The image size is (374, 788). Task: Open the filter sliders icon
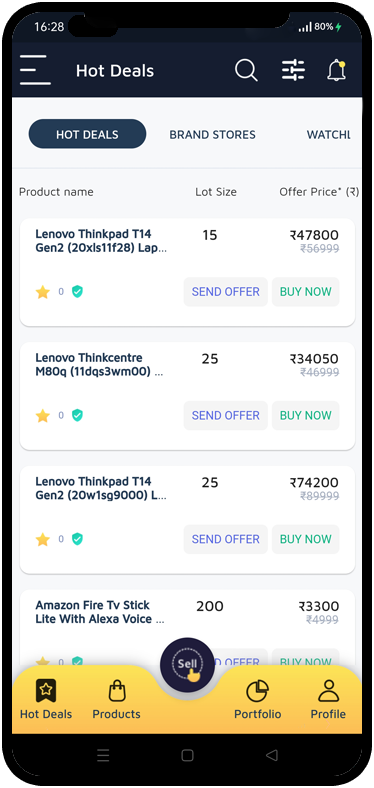[293, 70]
